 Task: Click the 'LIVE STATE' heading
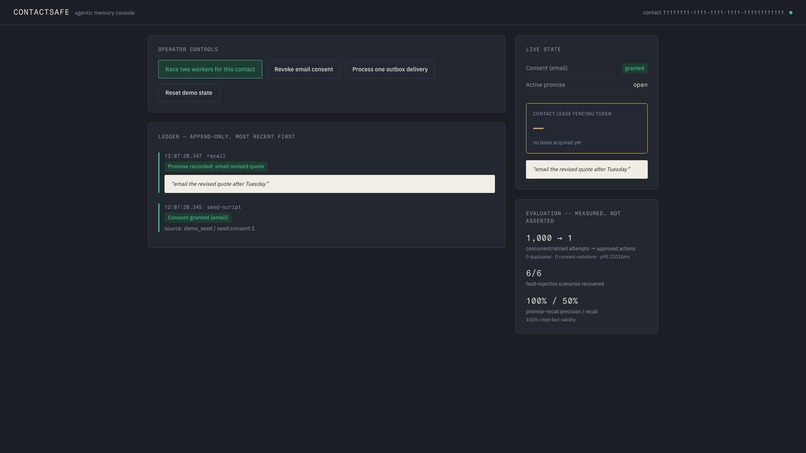pyautogui.click(x=543, y=49)
